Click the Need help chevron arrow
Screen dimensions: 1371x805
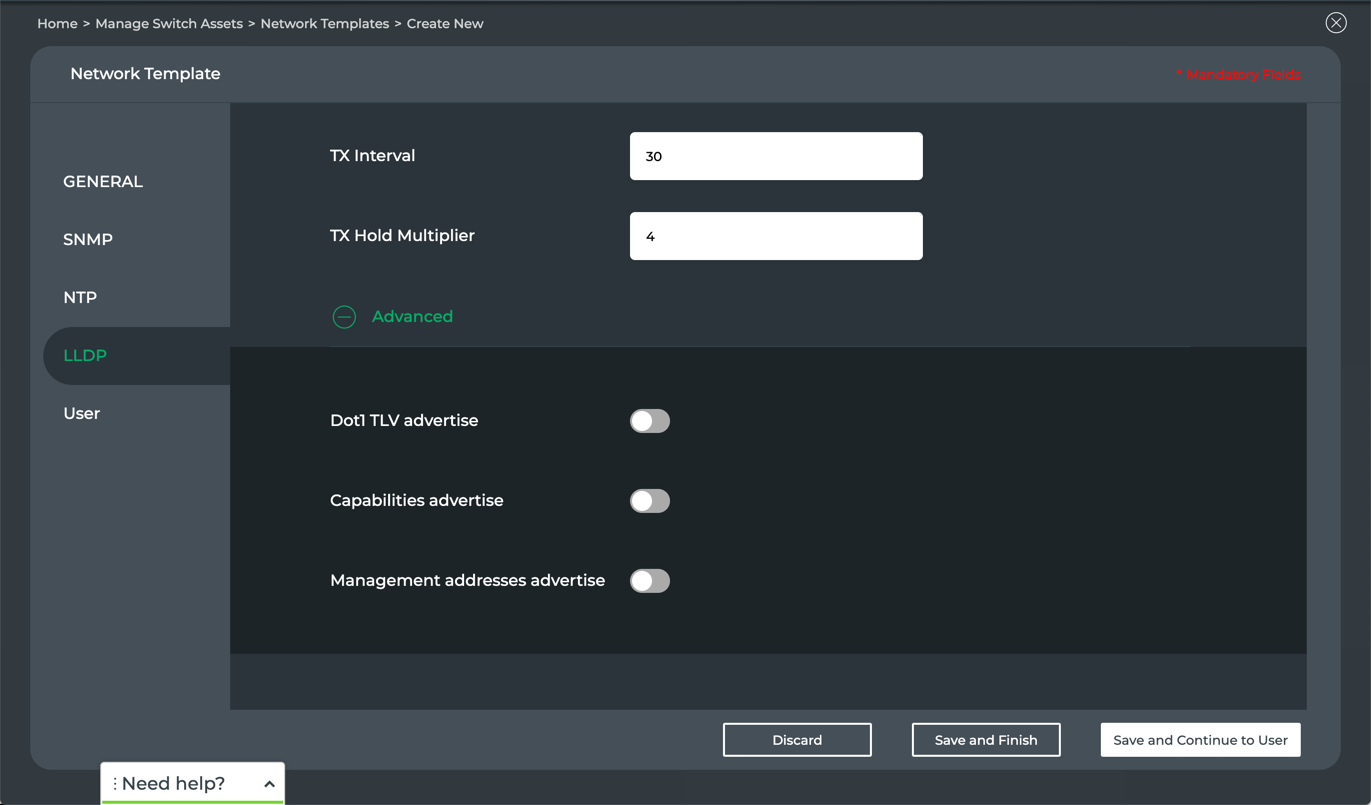pyautogui.click(x=269, y=784)
